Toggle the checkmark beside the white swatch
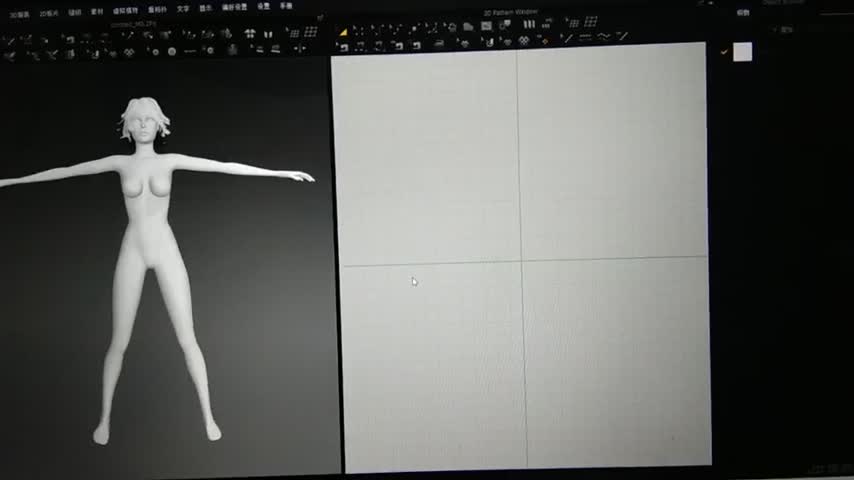The height and width of the screenshot is (480, 854). click(x=723, y=52)
